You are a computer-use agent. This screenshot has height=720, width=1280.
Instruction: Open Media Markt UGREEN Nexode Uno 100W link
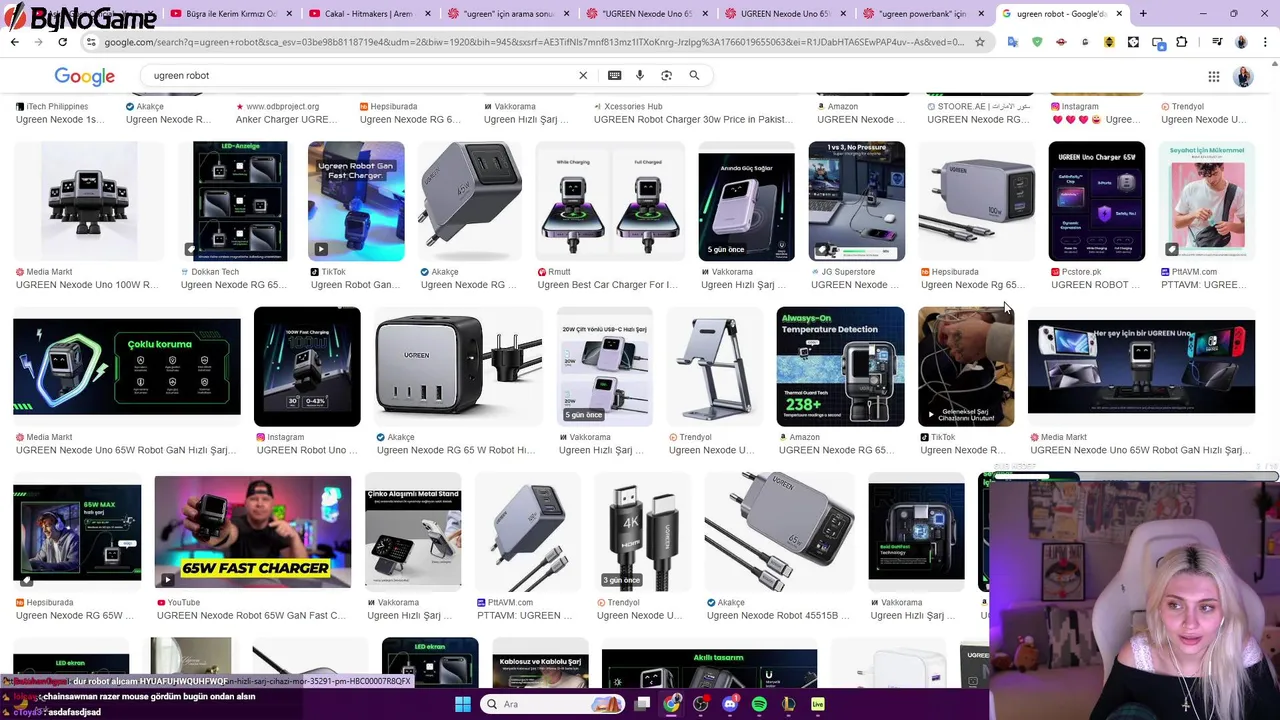pos(87,285)
